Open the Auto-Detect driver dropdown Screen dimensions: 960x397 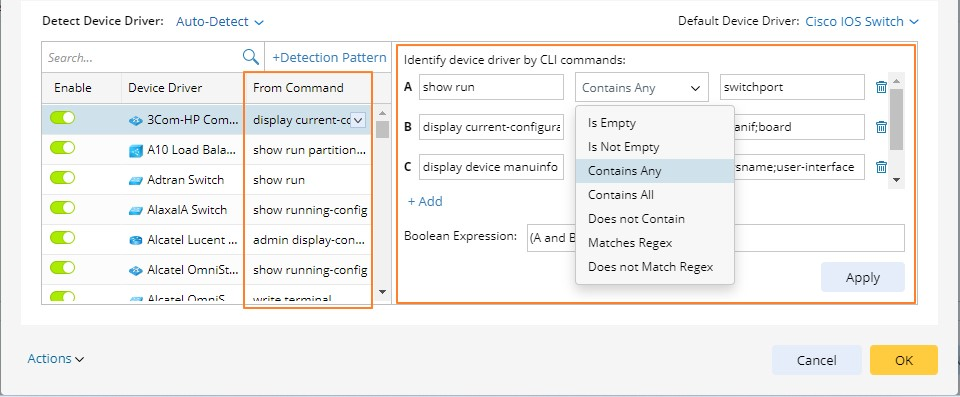[220, 21]
